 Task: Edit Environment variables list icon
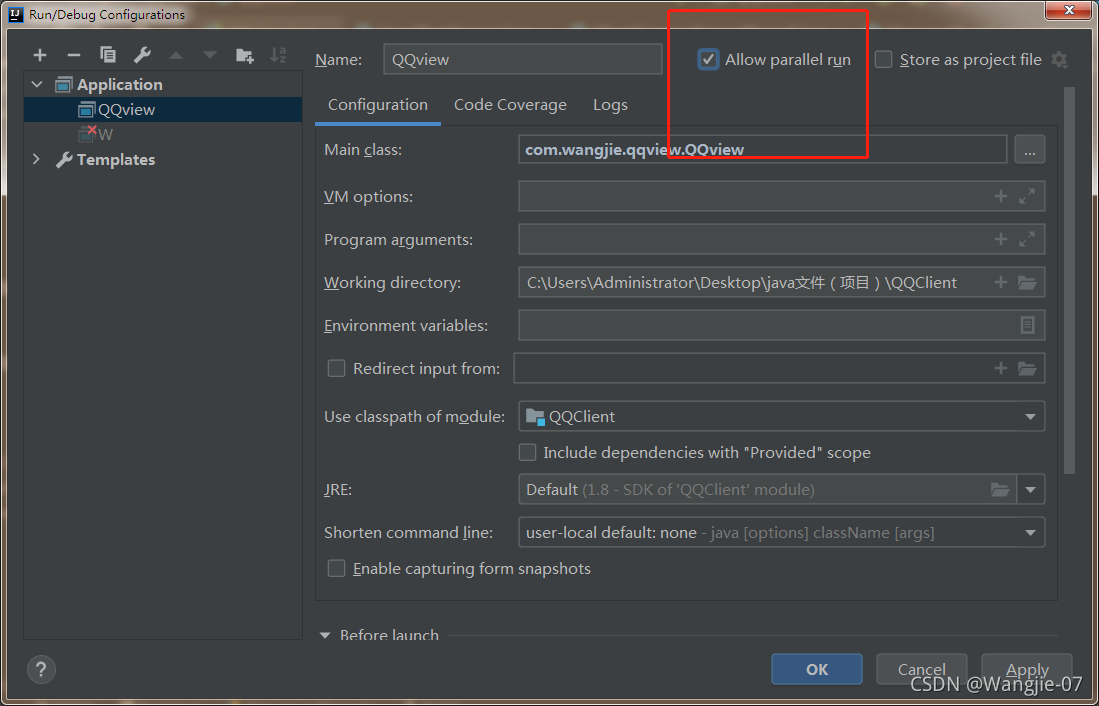[x=1028, y=325]
